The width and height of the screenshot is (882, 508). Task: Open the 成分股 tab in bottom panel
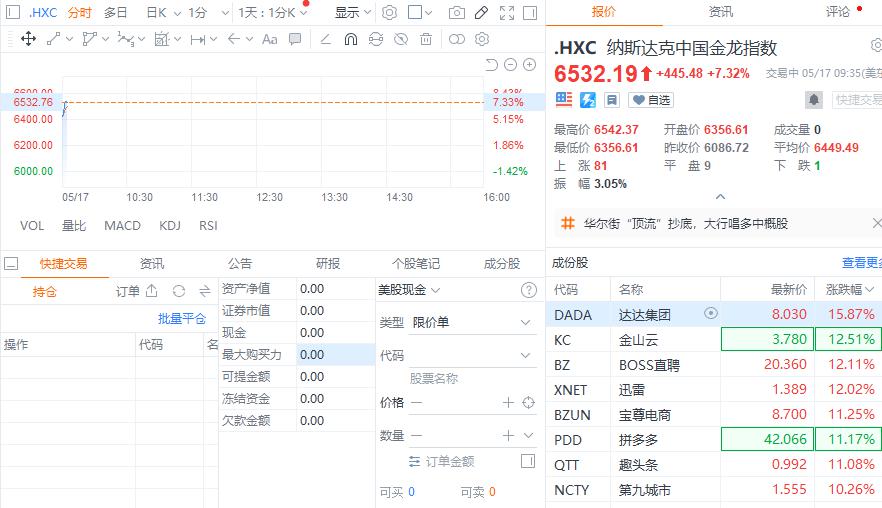point(502,263)
